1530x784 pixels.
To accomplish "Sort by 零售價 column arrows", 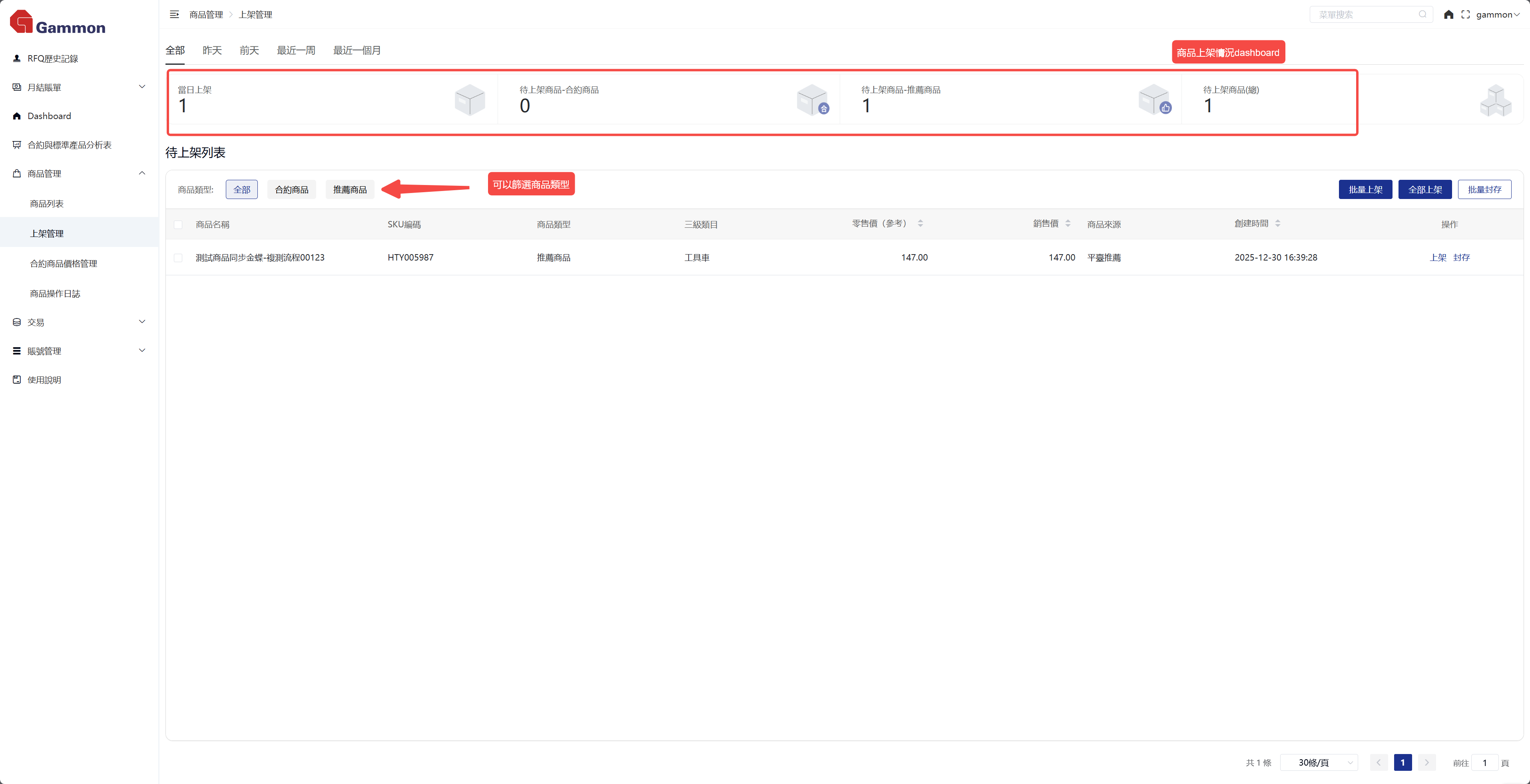I will (x=920, y=223).
